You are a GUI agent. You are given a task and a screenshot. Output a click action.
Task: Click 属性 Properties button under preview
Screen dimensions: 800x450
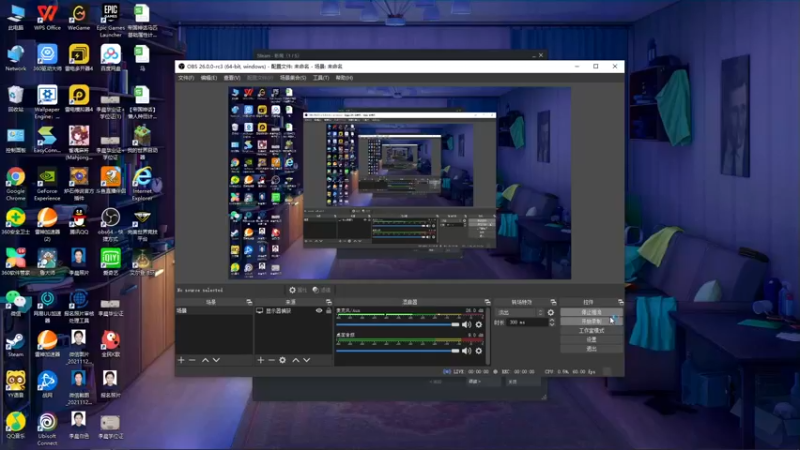297,290
